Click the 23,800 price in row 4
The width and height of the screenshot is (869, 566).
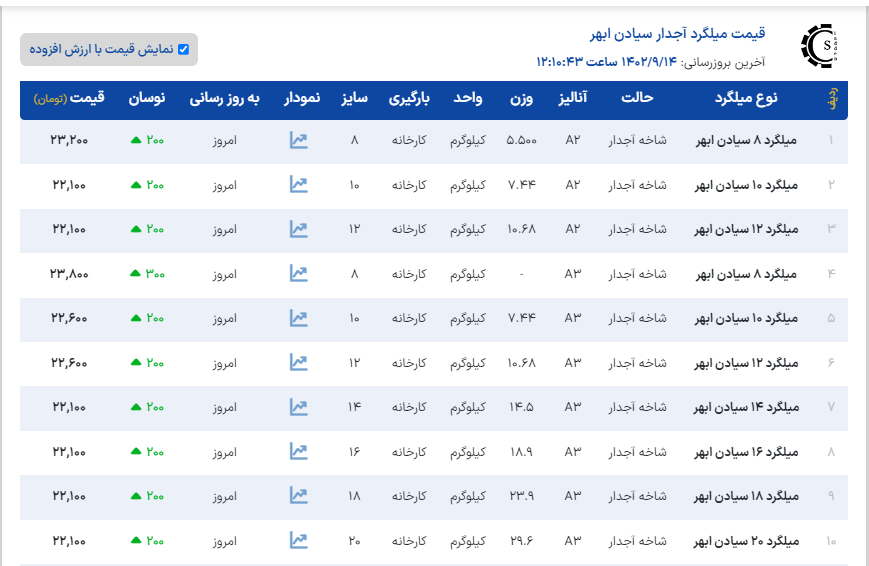click(69, 273)
